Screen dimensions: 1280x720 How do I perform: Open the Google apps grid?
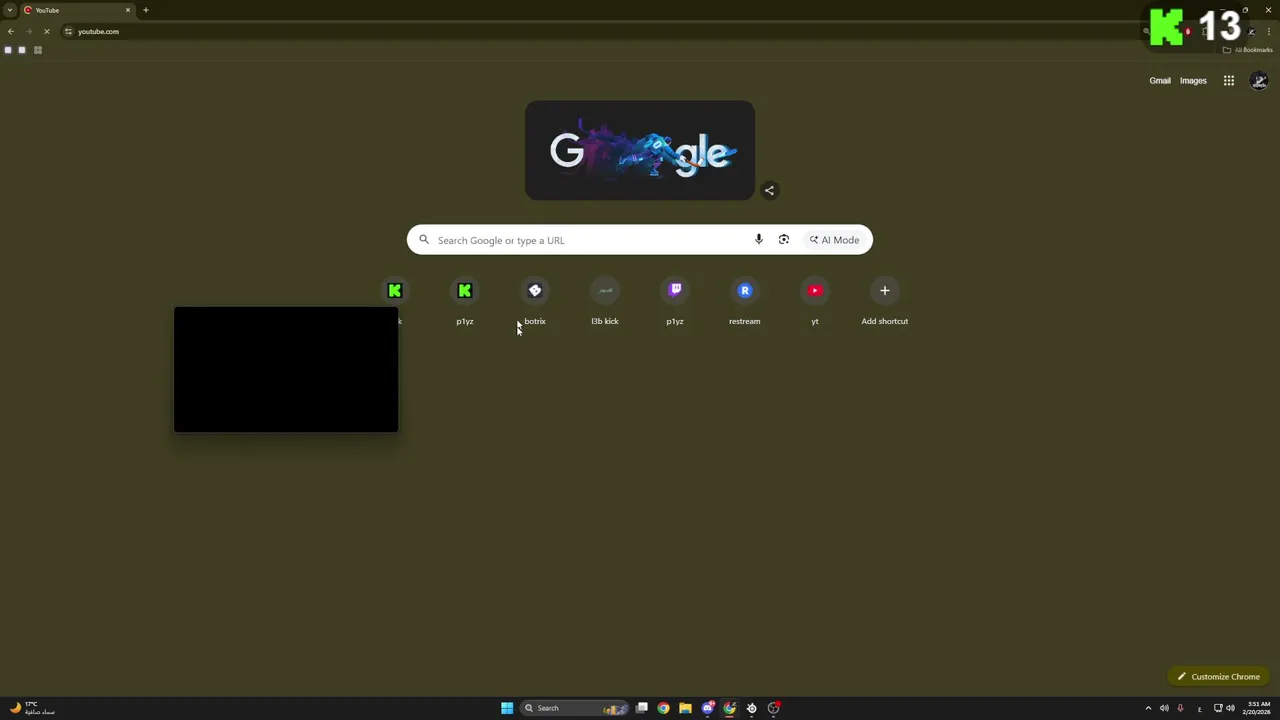coord(1229,81)
